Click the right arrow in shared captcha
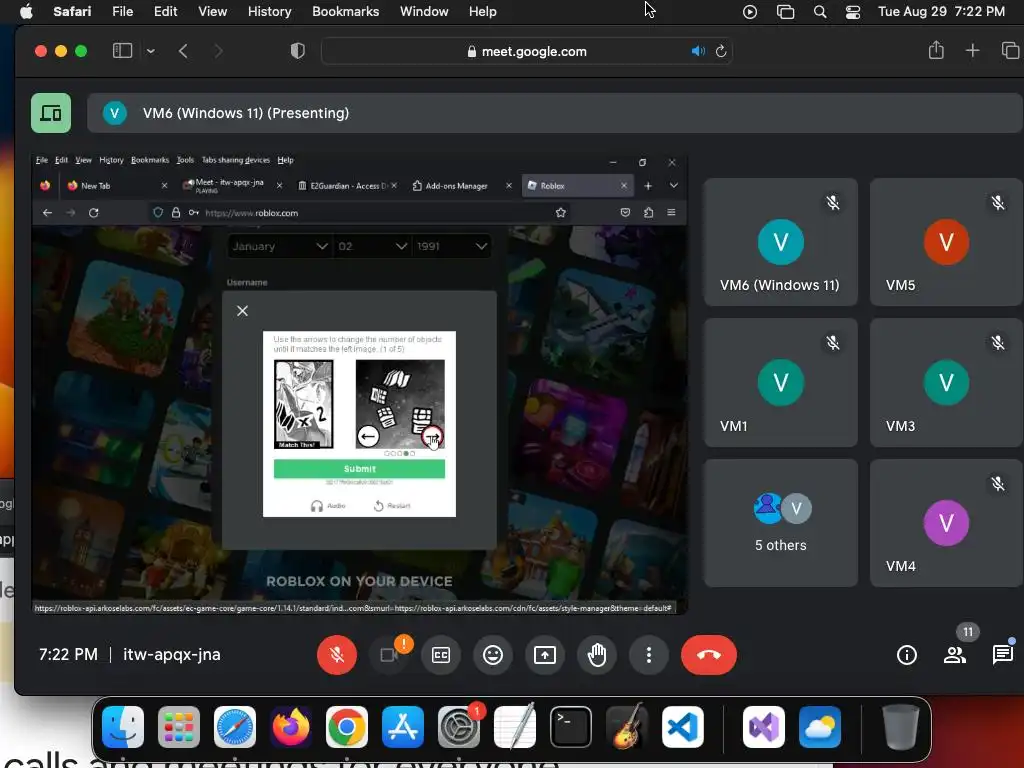1024x768 pixels. coord(432,436)
